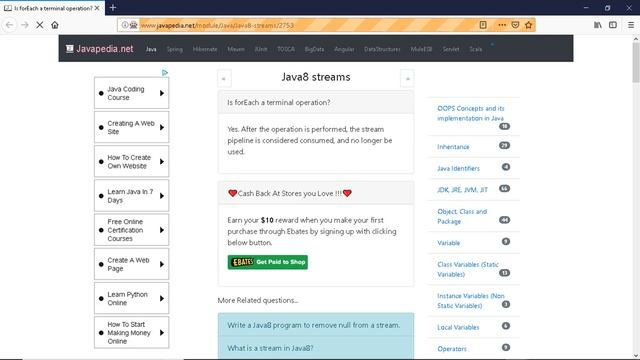Image resolution: width=640 pixels, height=360 pixels.
Task: Open page actions three-dot menu
Action: coord(502,25)
